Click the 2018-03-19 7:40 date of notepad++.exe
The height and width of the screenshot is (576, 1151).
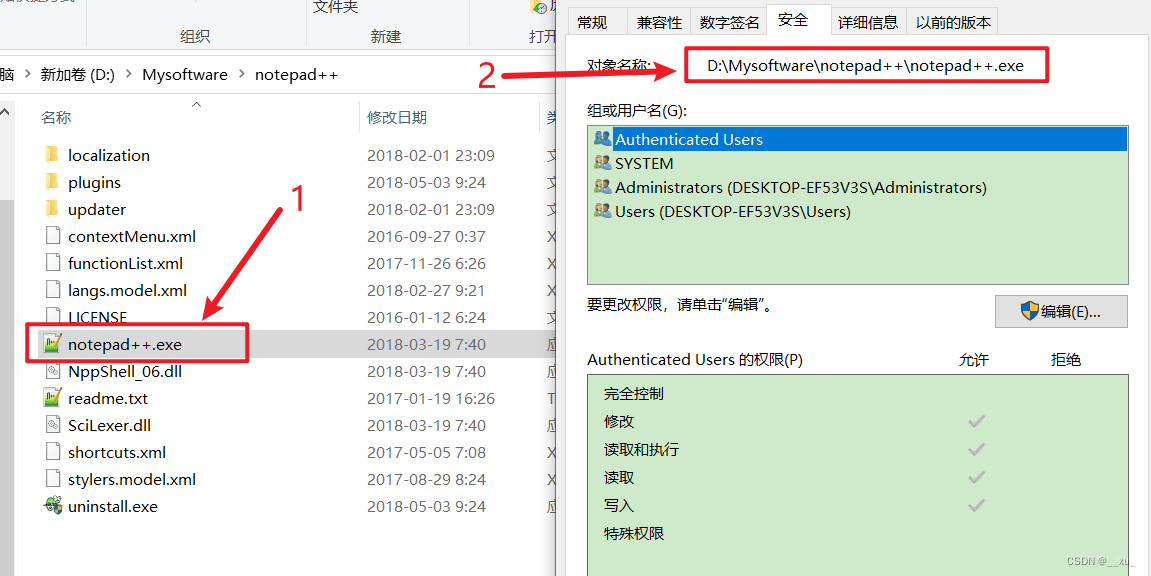click(426, 344)
